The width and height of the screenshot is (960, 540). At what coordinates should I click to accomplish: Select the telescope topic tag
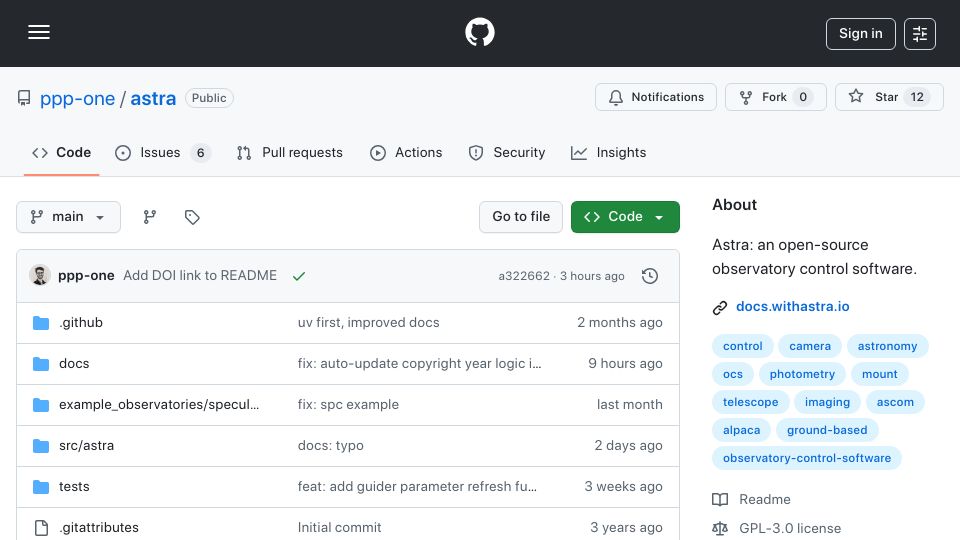pos(751,402)
